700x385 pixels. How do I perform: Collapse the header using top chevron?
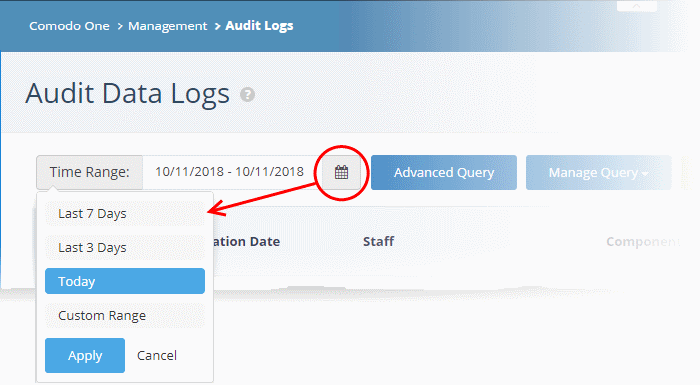coord(636,6)
